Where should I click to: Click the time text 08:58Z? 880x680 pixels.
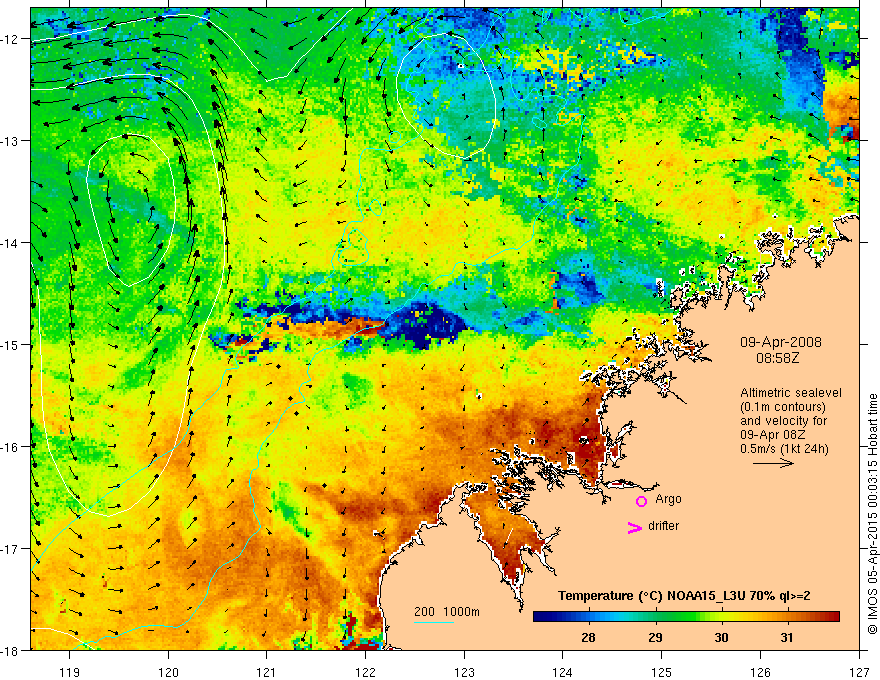tap(777, 358)
